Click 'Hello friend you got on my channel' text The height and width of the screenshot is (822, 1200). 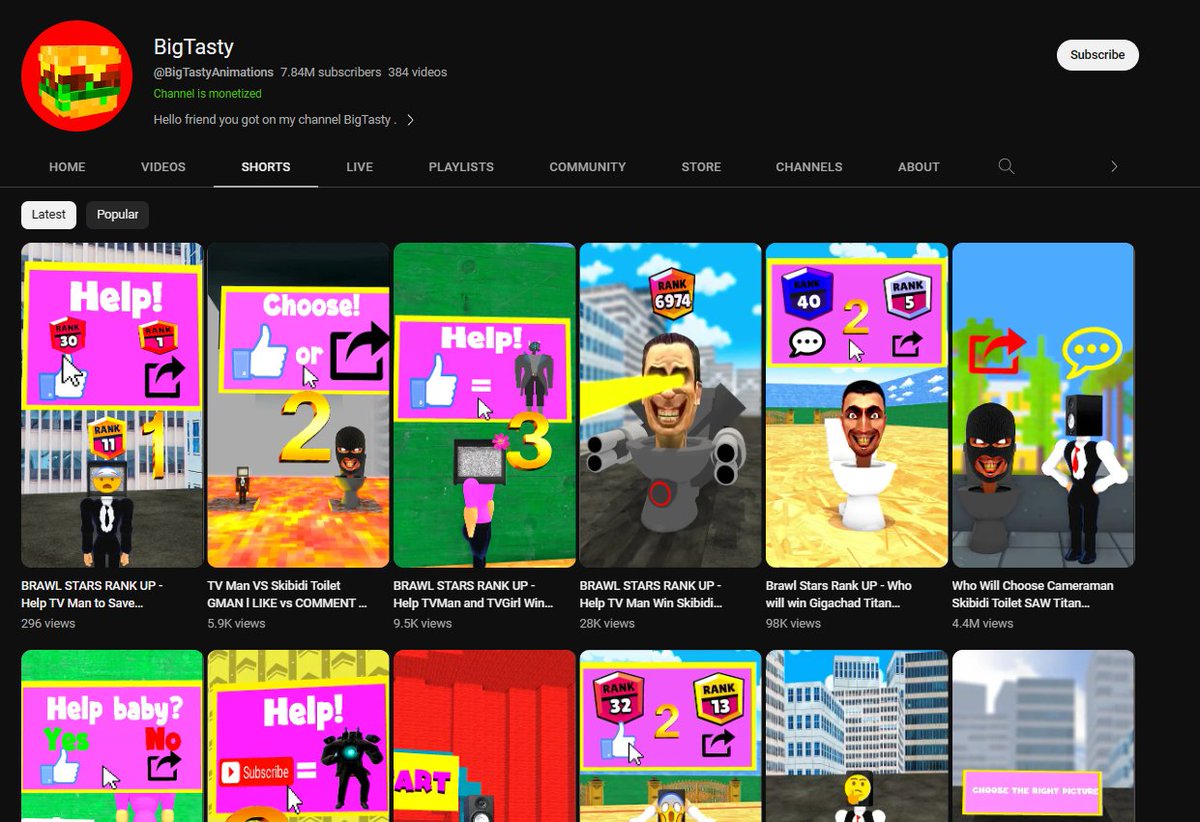pos(275,120)
